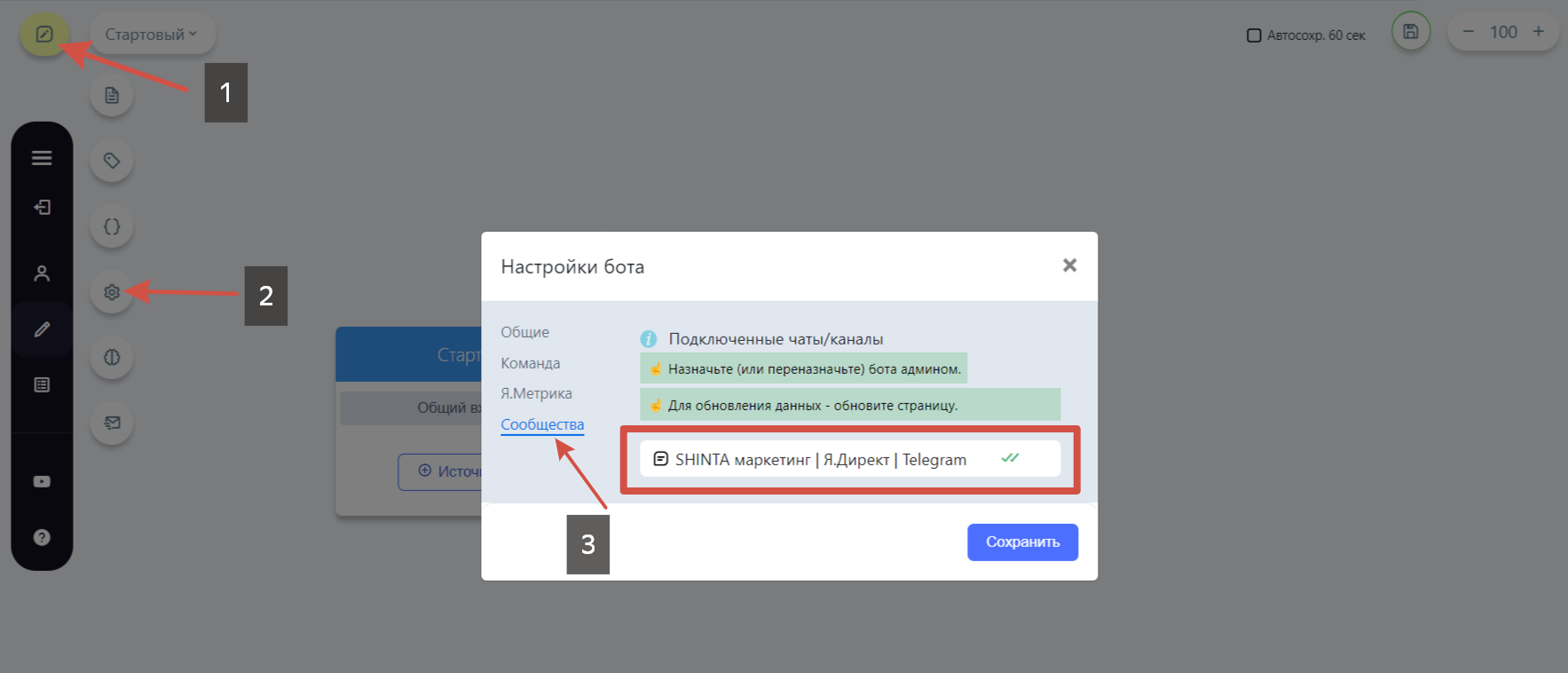
Task: Open the user profile icon in the sidebar
Action: 42,273
